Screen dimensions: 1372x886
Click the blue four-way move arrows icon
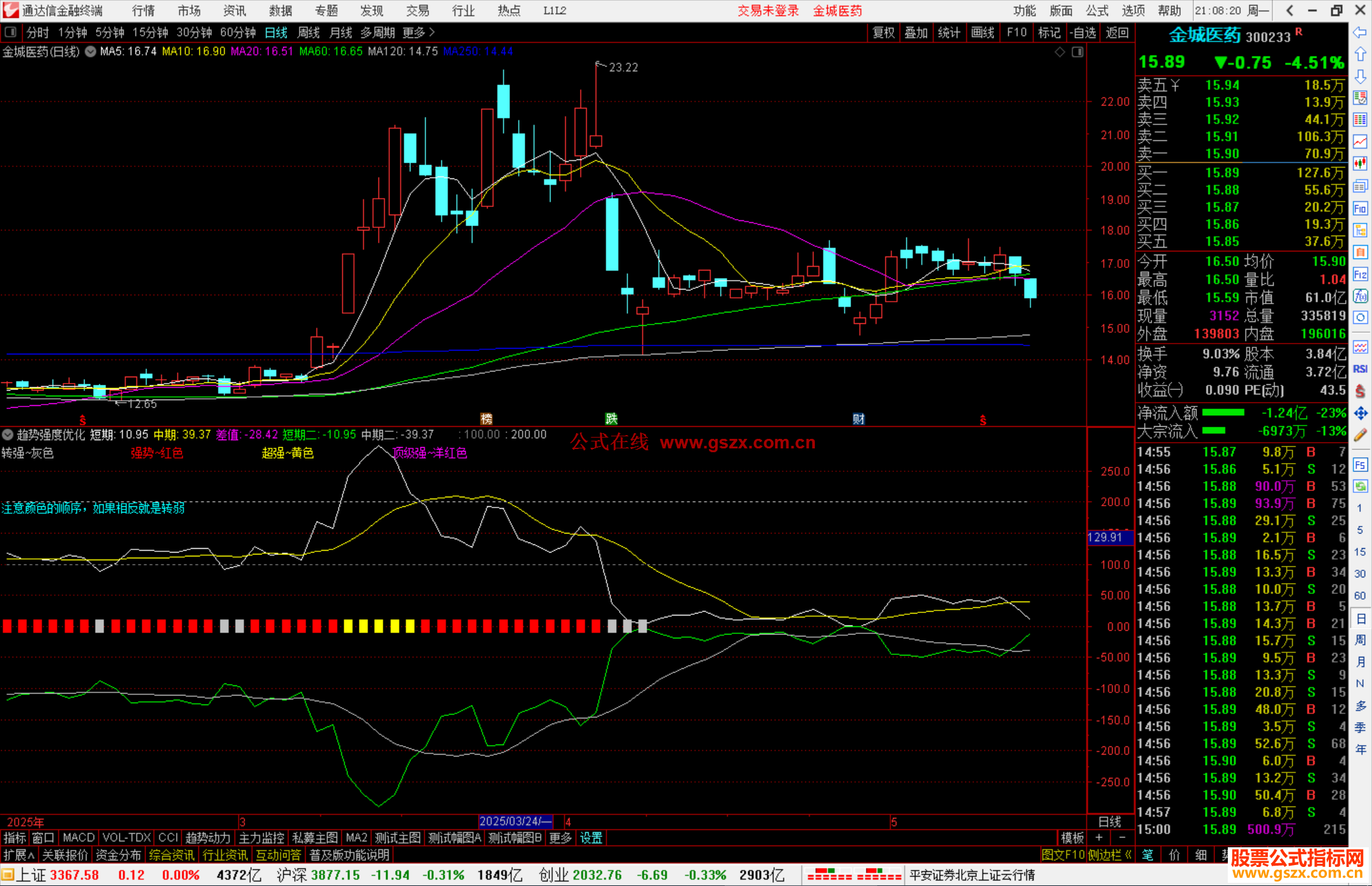point(1360,413)
